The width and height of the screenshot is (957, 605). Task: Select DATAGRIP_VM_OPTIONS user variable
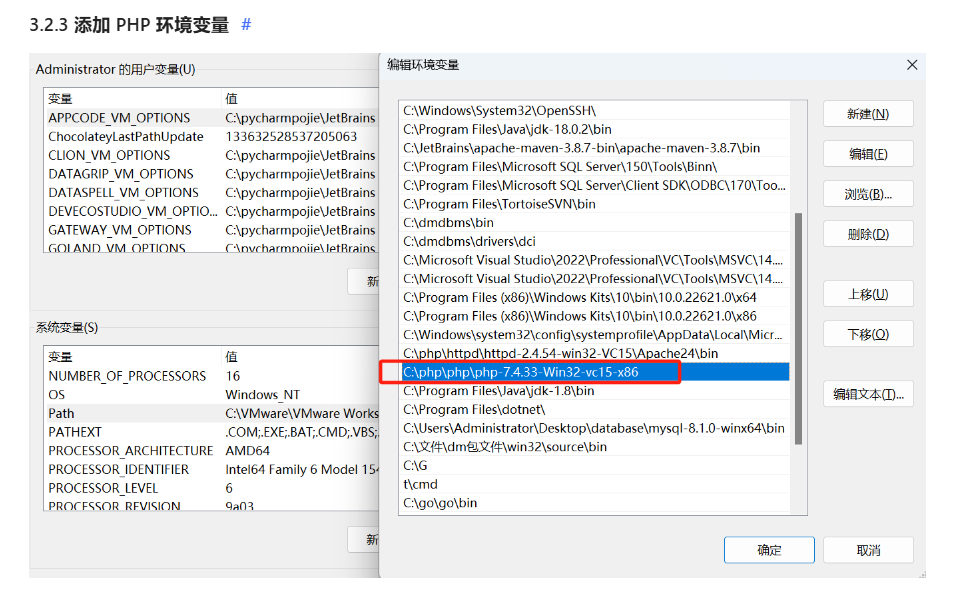211,174
